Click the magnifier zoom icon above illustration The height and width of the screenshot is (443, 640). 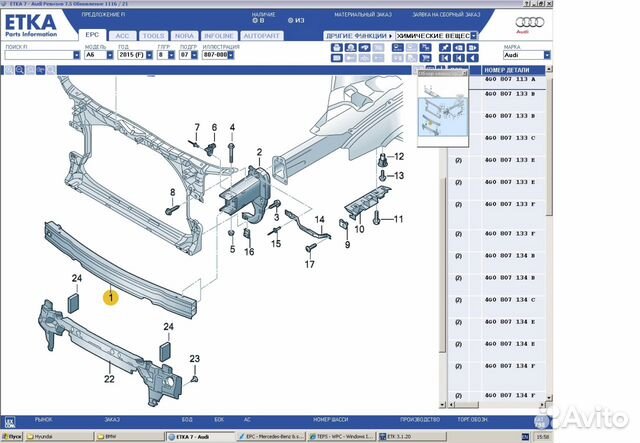[x=20, y=70]
